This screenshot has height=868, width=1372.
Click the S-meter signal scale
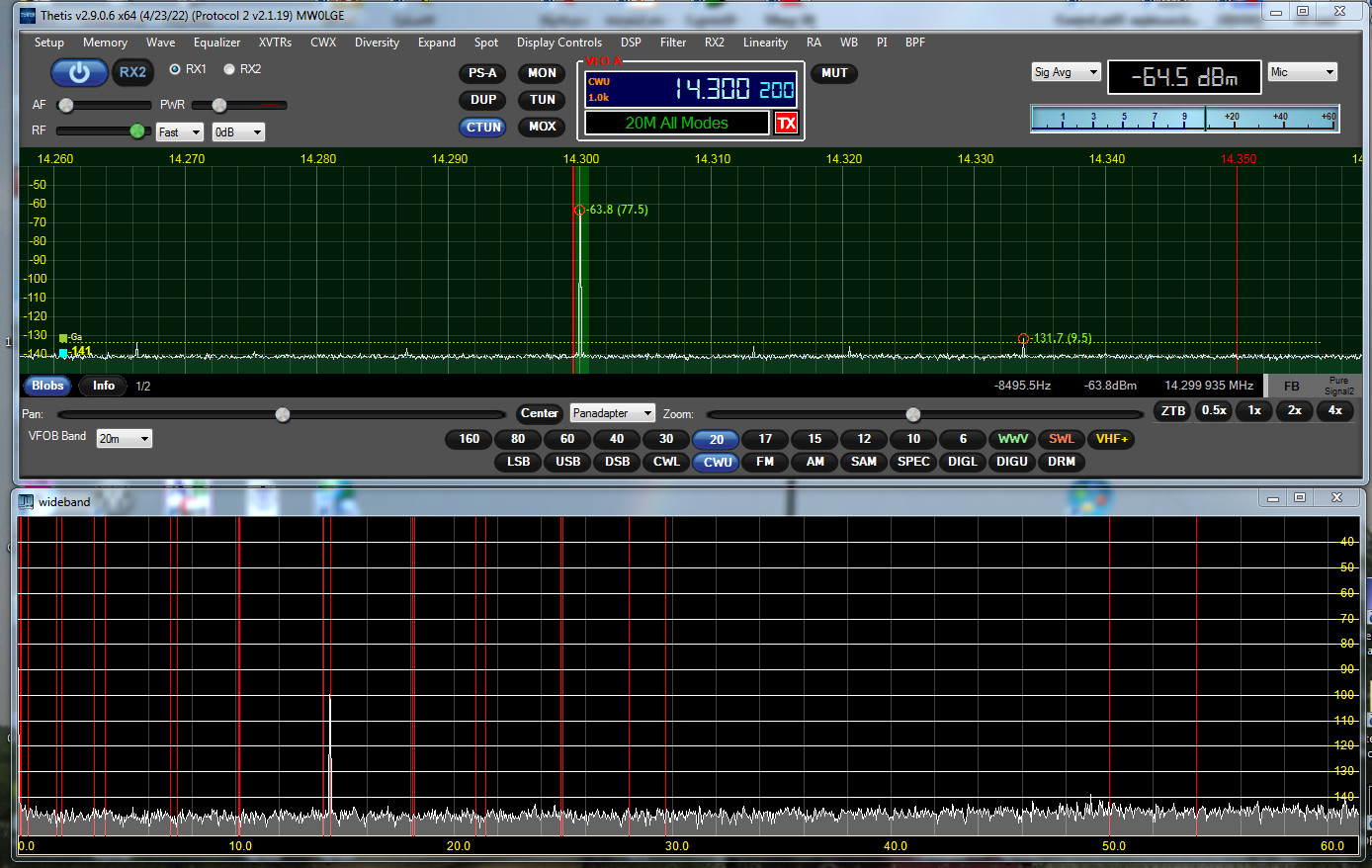coord(1185,119)
